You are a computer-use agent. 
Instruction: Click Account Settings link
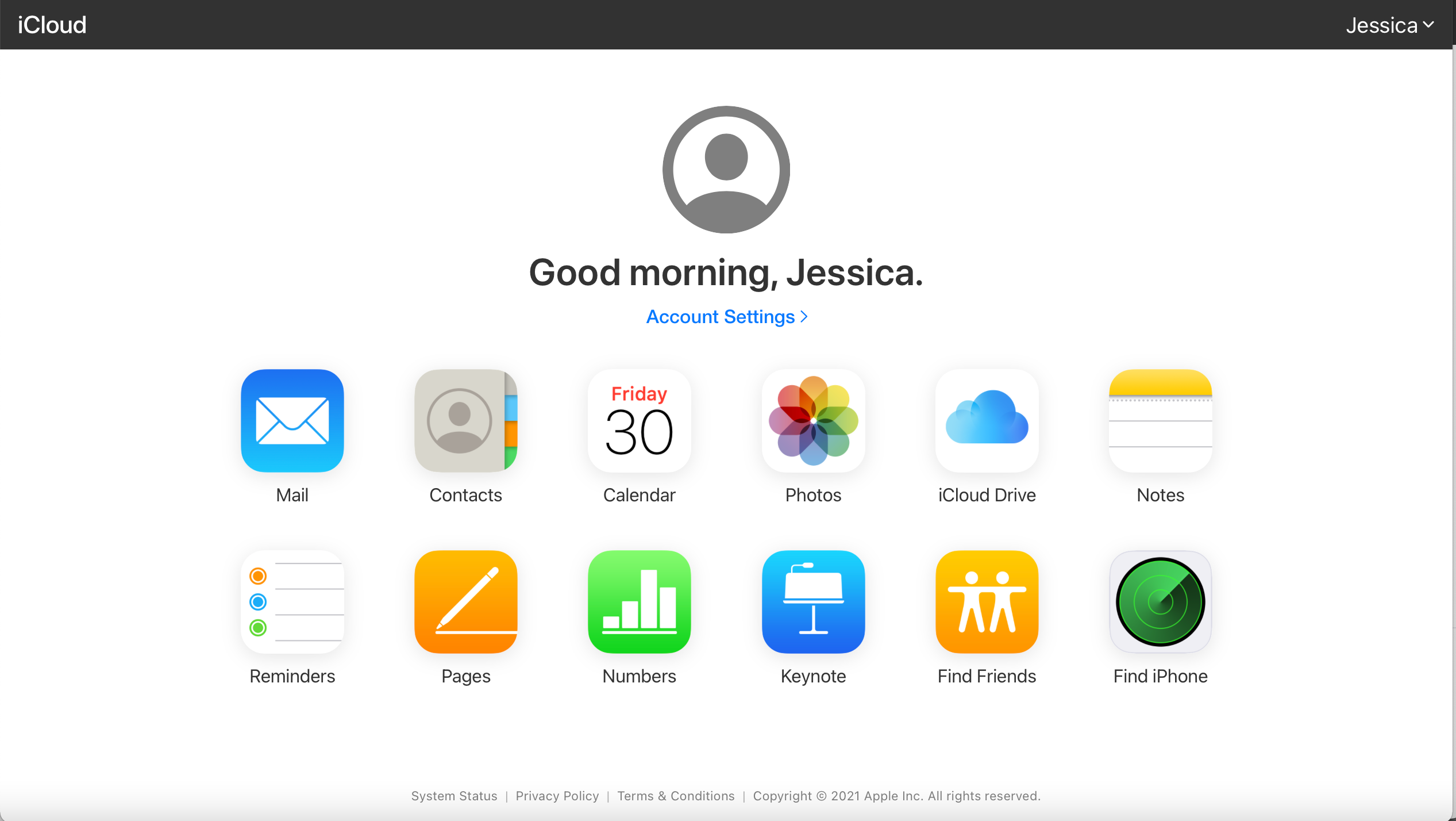tap(728, 316)
